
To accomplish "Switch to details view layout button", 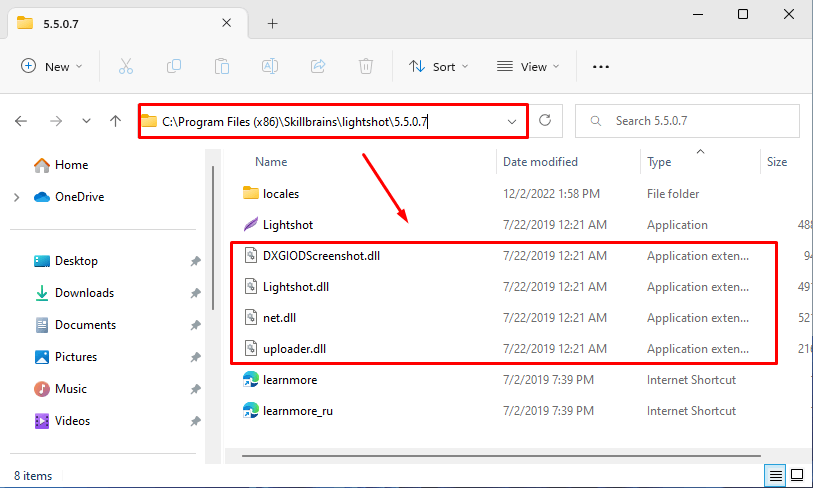I will (x=776, y=475).
